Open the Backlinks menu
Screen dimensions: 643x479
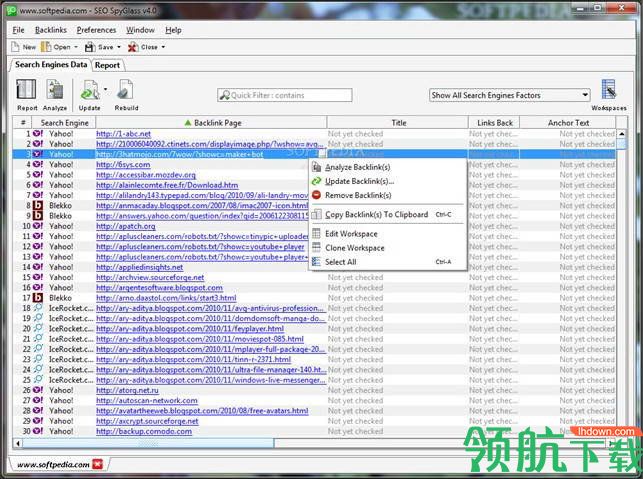(x=51, y=30)
